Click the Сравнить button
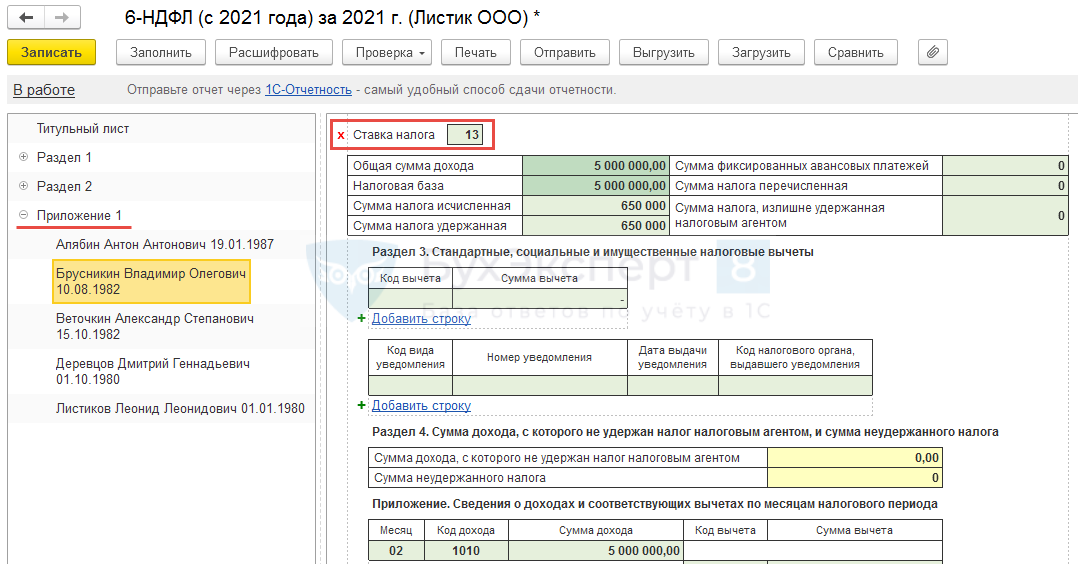The width and height of the screenshot is (1078, 564). (856, 52)
